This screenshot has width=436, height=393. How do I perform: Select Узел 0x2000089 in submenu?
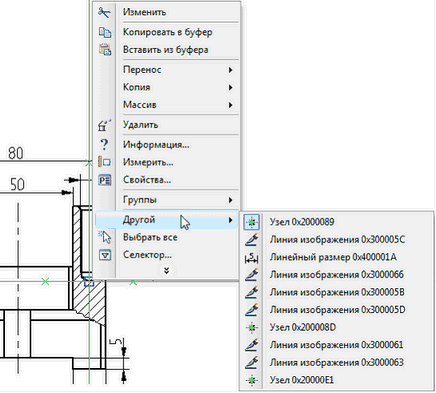[x=337, y=222]
